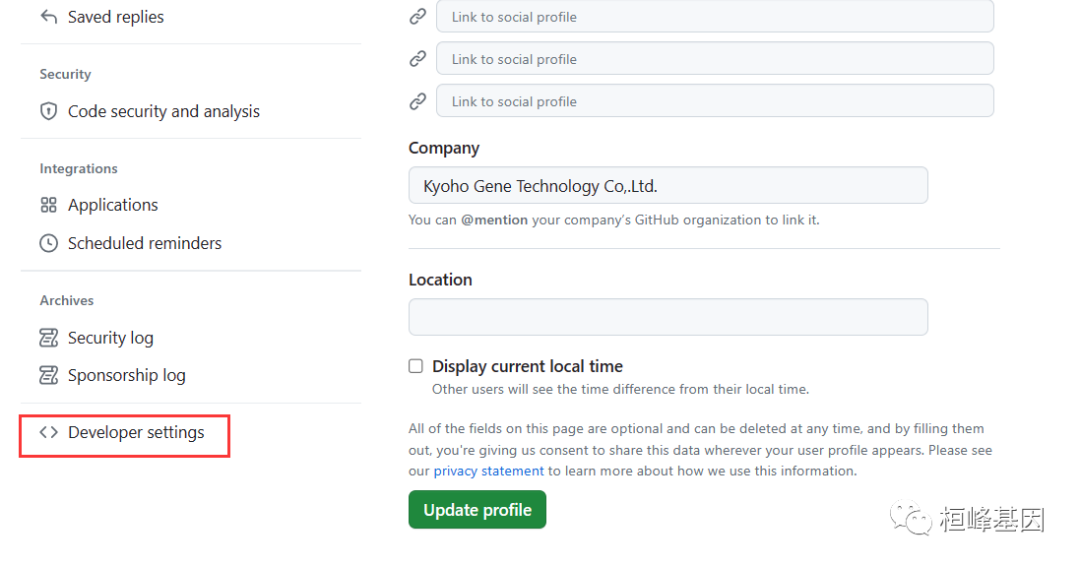Enable Display current local time checkbox

click(416, 367)
